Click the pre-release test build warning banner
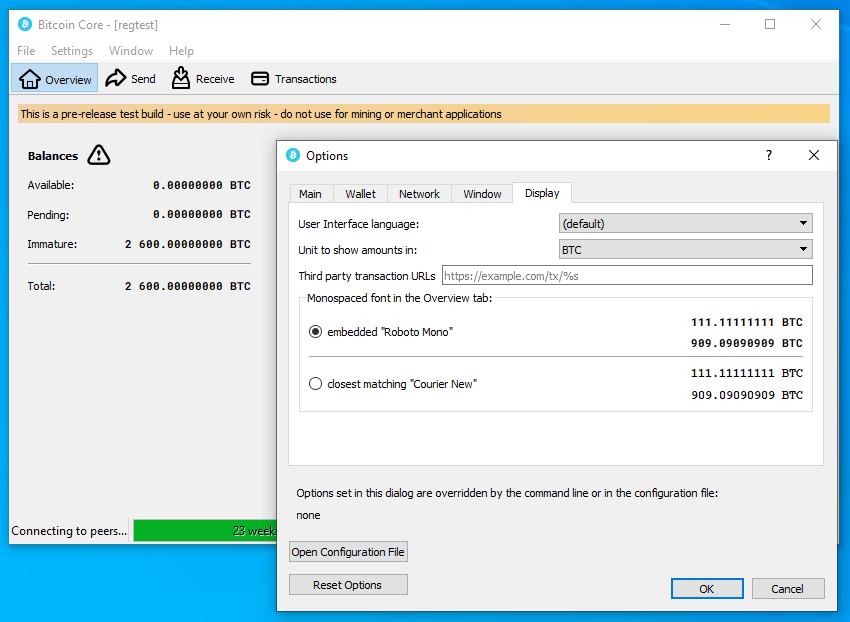Screen dimensions: 850x622 click(x=424, y=114)
